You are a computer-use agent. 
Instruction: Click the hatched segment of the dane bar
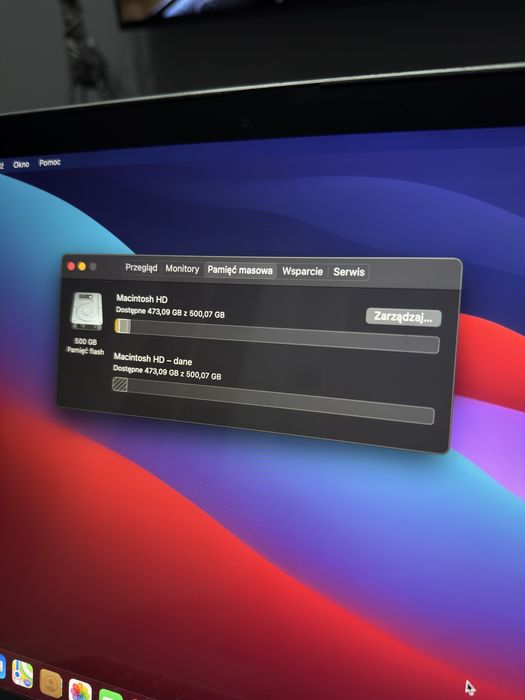(x=120, y=384)
